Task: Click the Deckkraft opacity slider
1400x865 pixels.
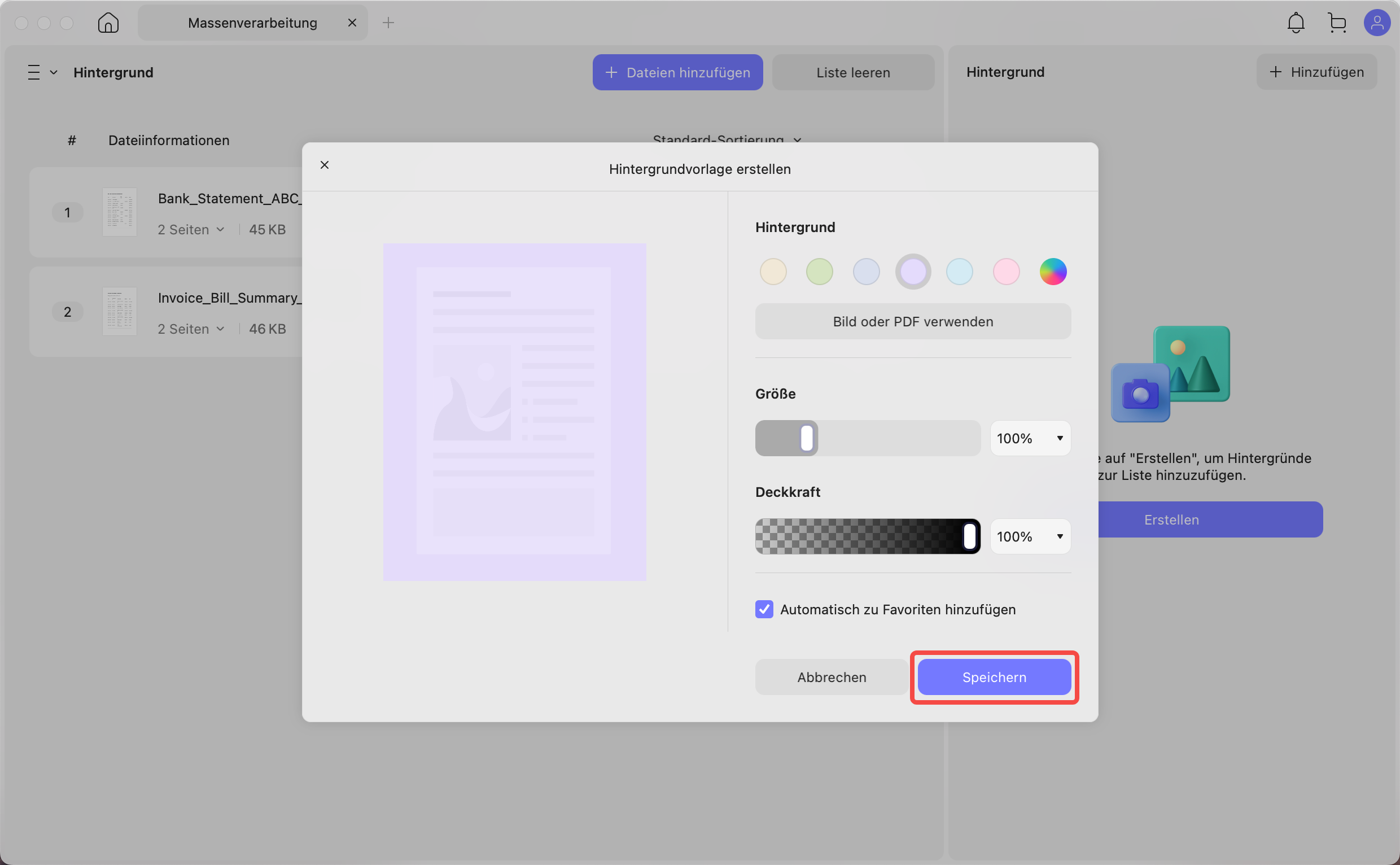Action: tap(868, 536)
